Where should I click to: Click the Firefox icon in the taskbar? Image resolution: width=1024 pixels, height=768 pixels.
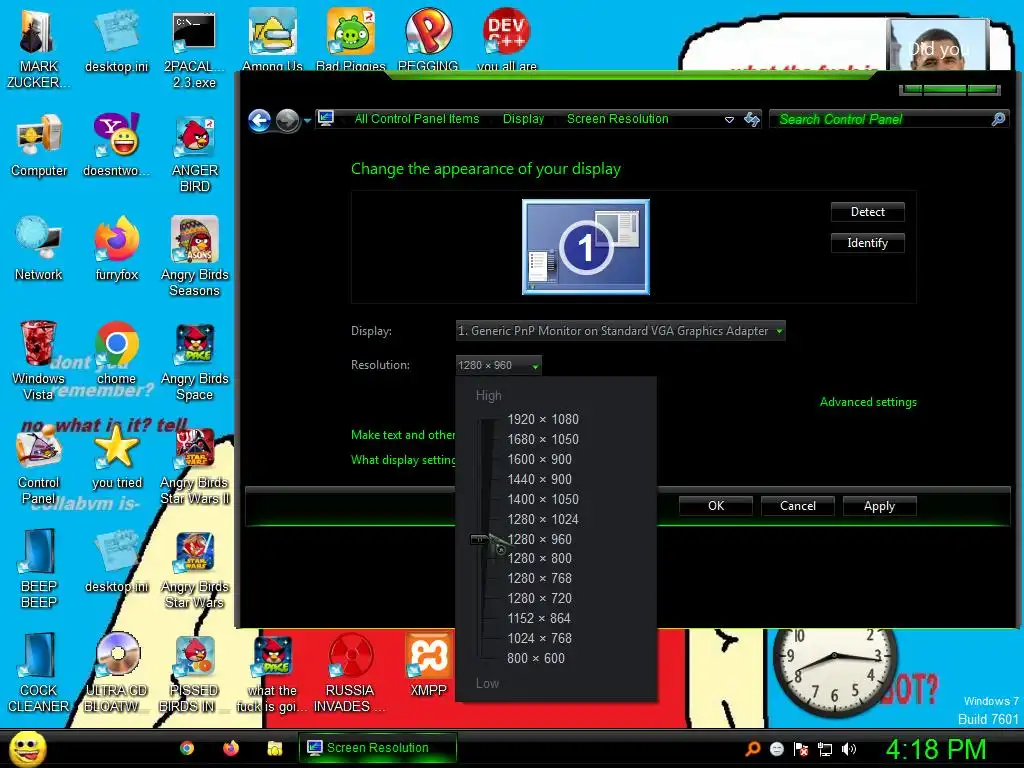coord(231,748)
